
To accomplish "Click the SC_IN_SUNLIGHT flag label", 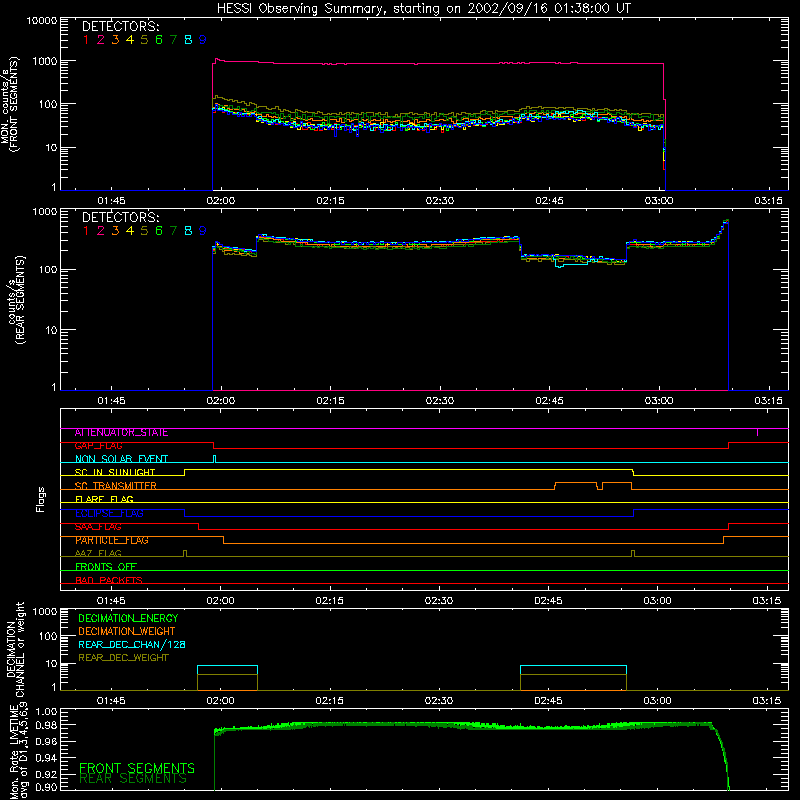I will pos(115,472).
